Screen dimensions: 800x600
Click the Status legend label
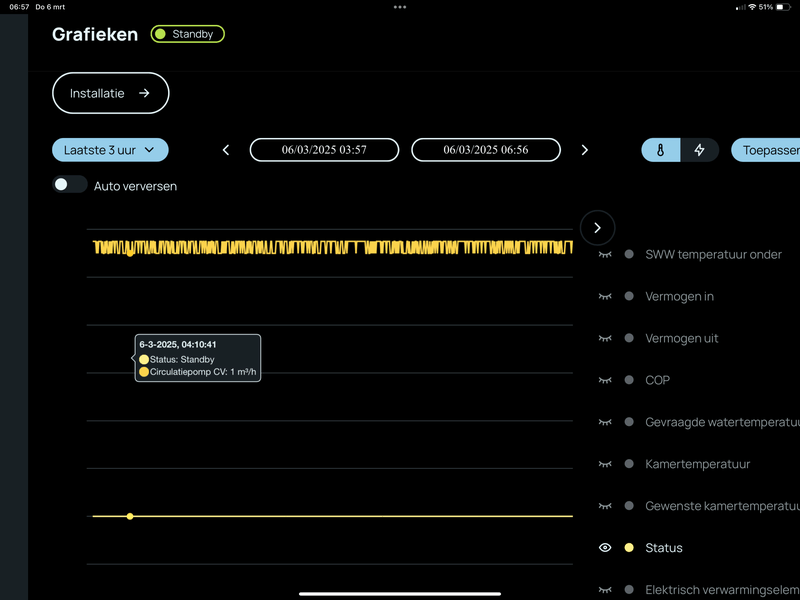click(664, 547)
